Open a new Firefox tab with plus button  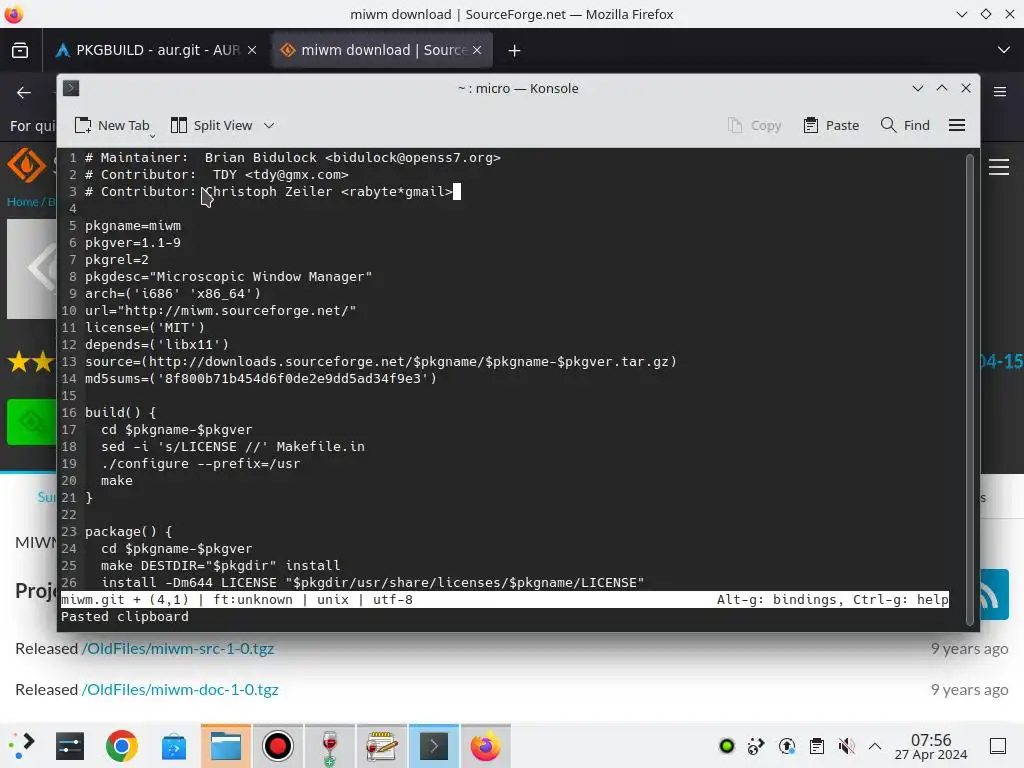tap(515, 50)
